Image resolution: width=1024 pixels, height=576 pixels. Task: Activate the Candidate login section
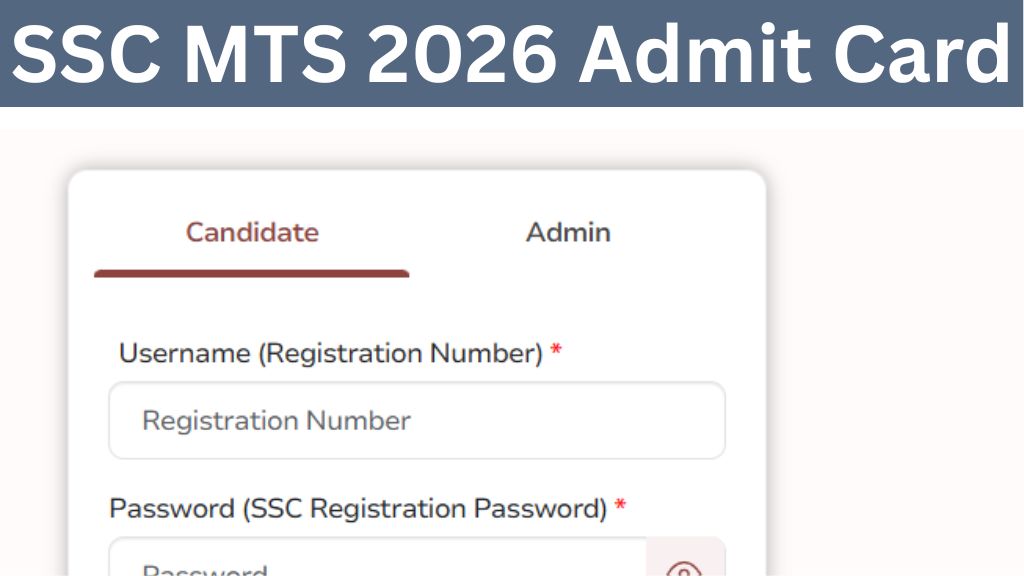[251, 233]
